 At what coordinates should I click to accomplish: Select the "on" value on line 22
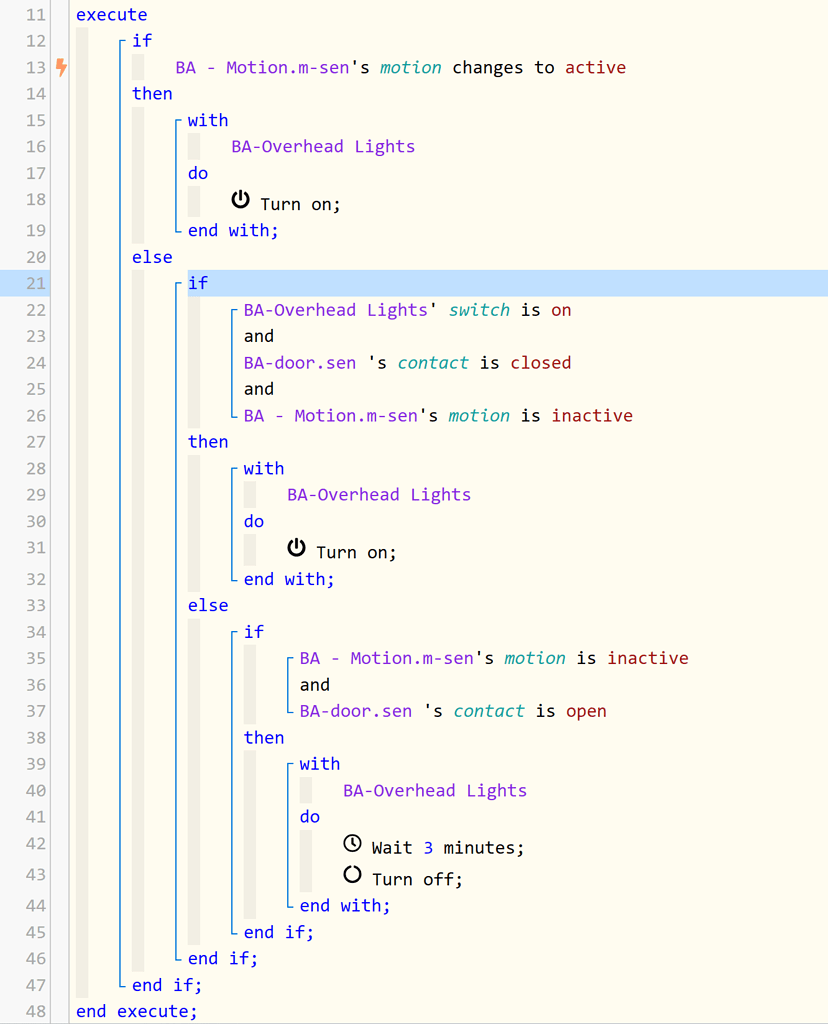pos(560,310)
